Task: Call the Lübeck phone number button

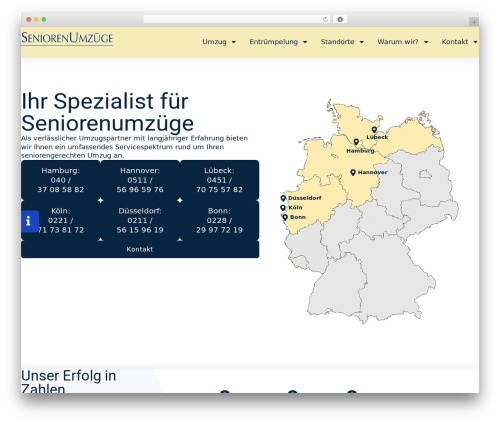Action: (x=219, y=180)
